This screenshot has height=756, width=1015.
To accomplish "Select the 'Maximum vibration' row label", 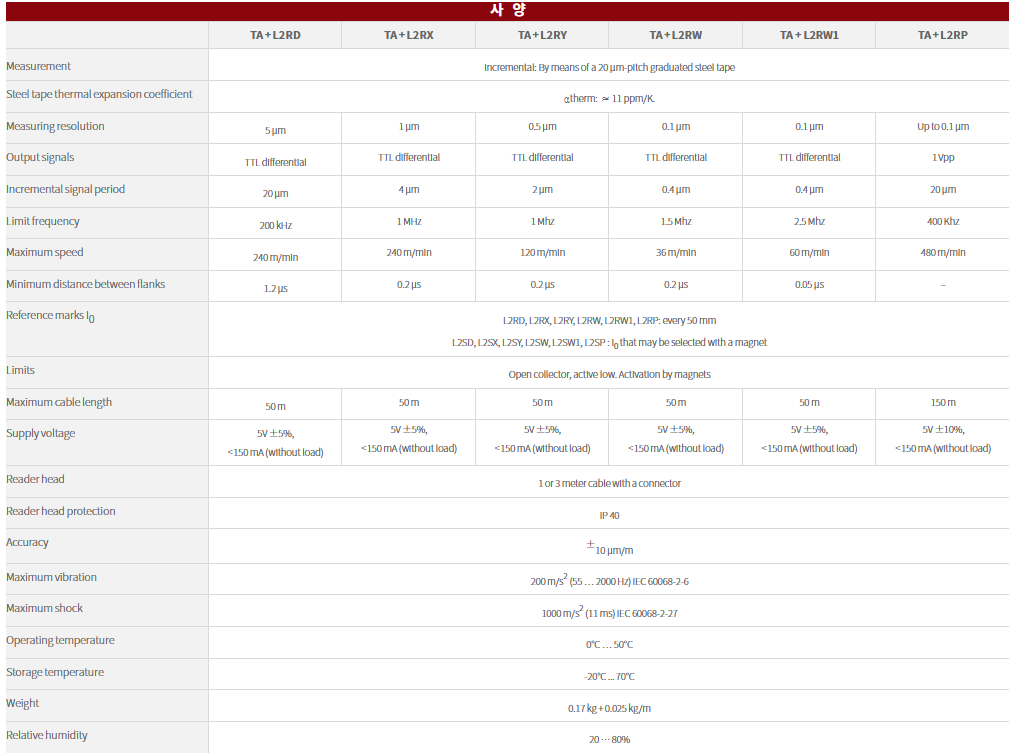I will (x=51, y=577).
